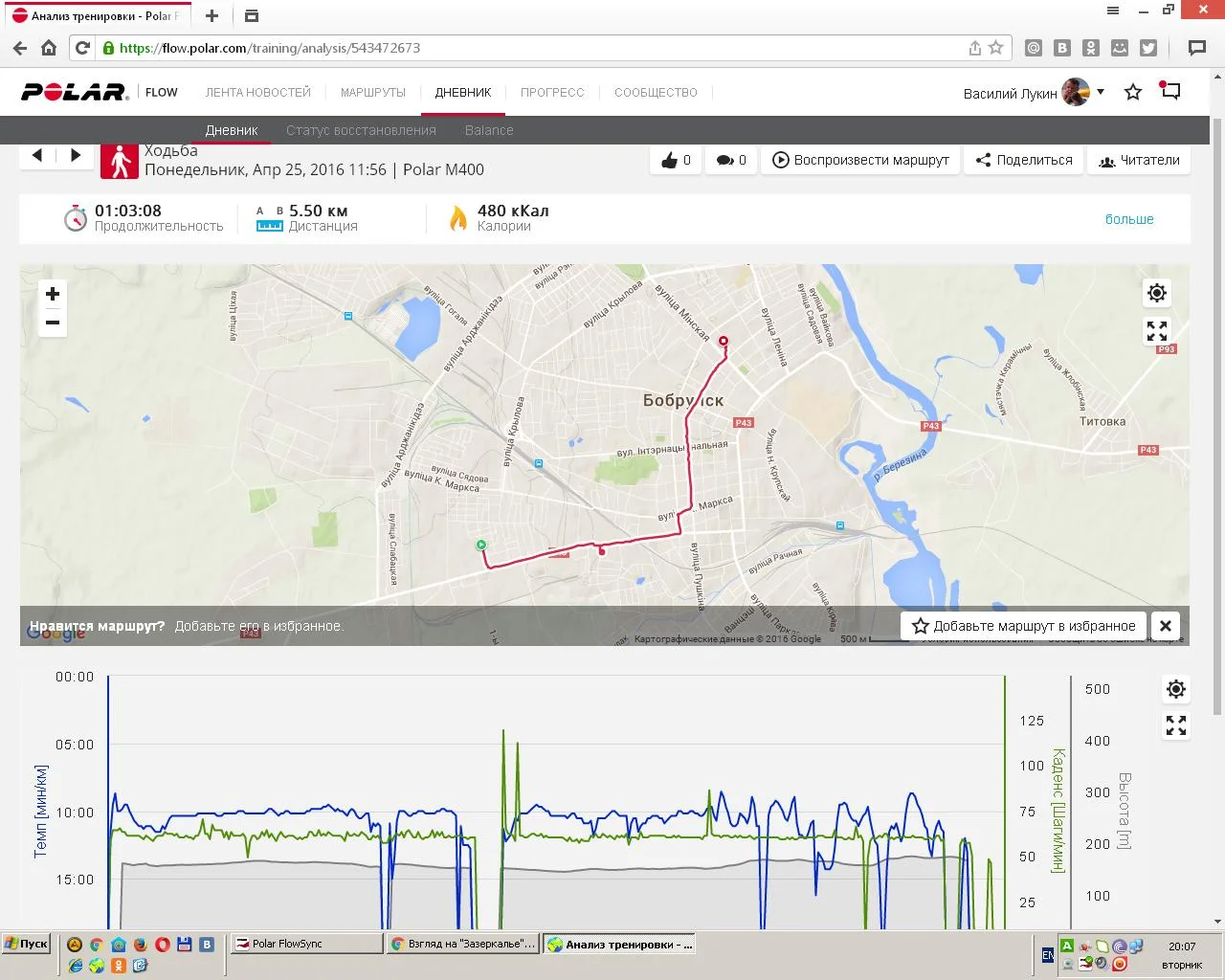
Task: Click the green route start marker
Action: click(481, 545)
